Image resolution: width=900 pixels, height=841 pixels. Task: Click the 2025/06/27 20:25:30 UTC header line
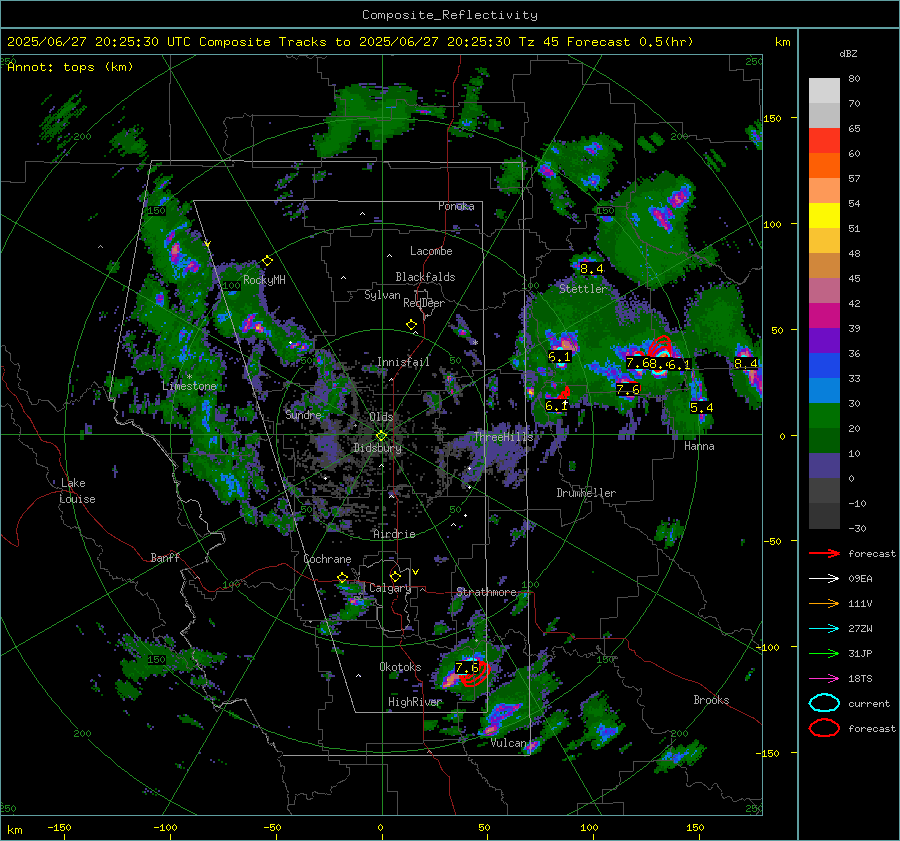(x=350, y=42)
